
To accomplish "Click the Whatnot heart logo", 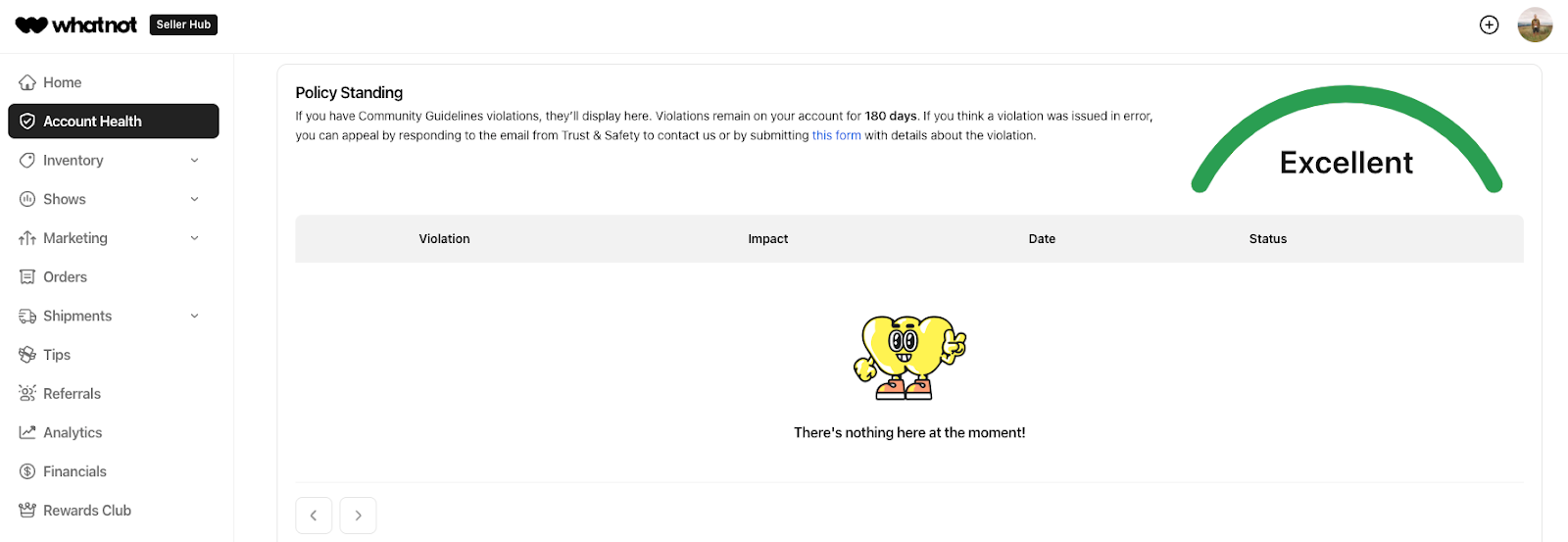I will [31, 25].
